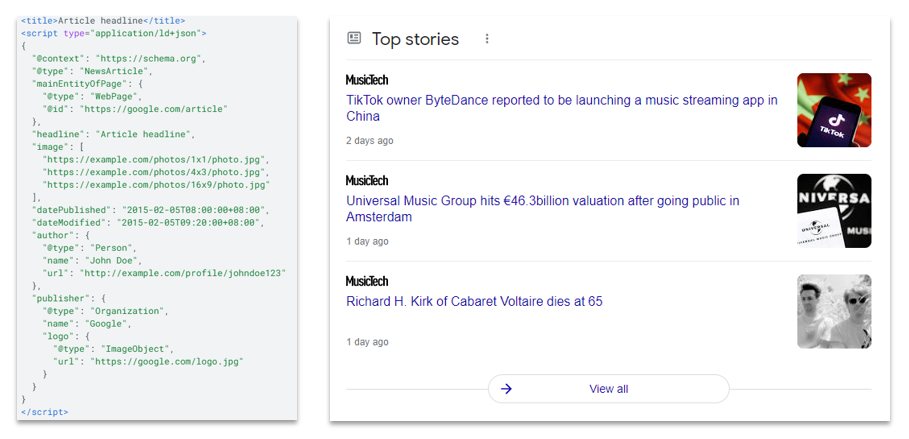Select the TikTok phone thumbnail image
The image size is (909, 439).
click(x=834, y=110)
